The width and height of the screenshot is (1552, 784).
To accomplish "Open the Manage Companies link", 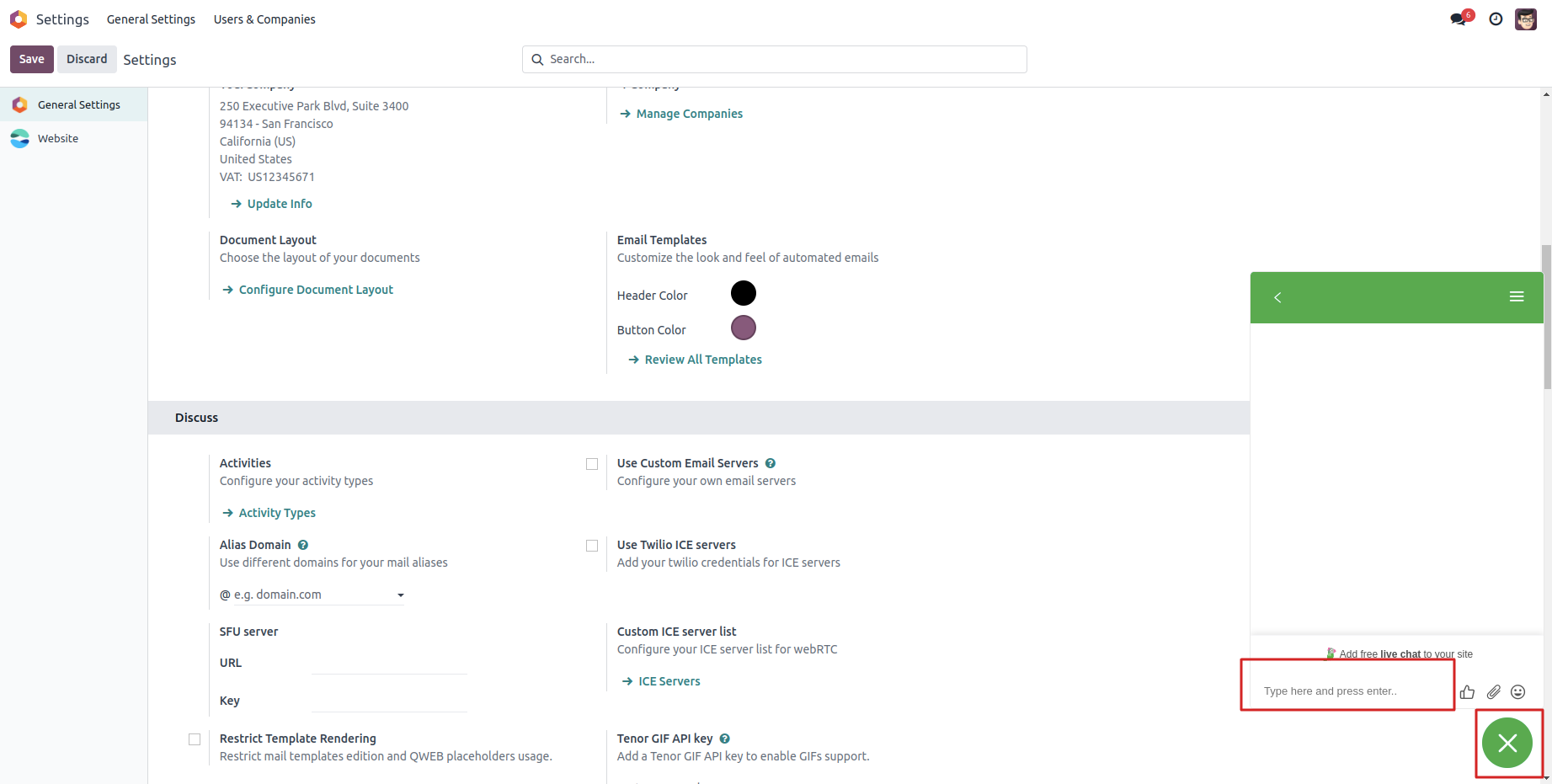I will [689, 114].
